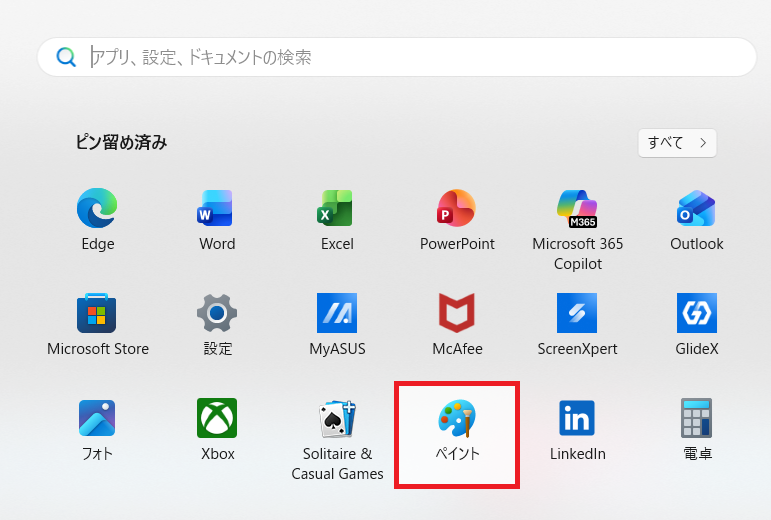Open Solitaire & Casual Games

337,439
